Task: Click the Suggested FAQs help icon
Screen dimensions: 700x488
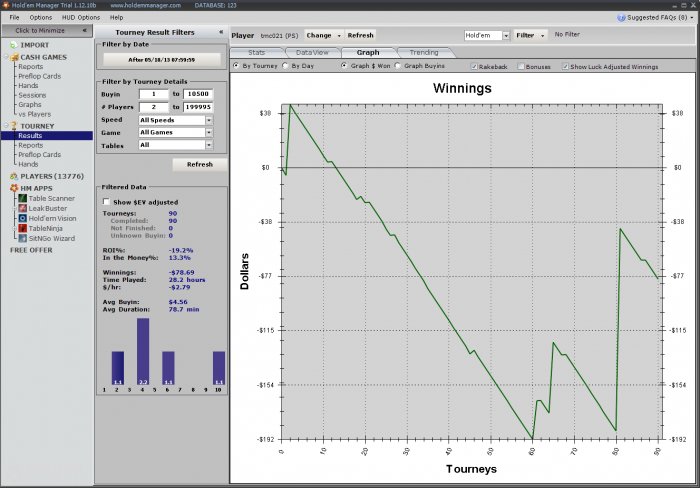Action: [x=623, y=17]
